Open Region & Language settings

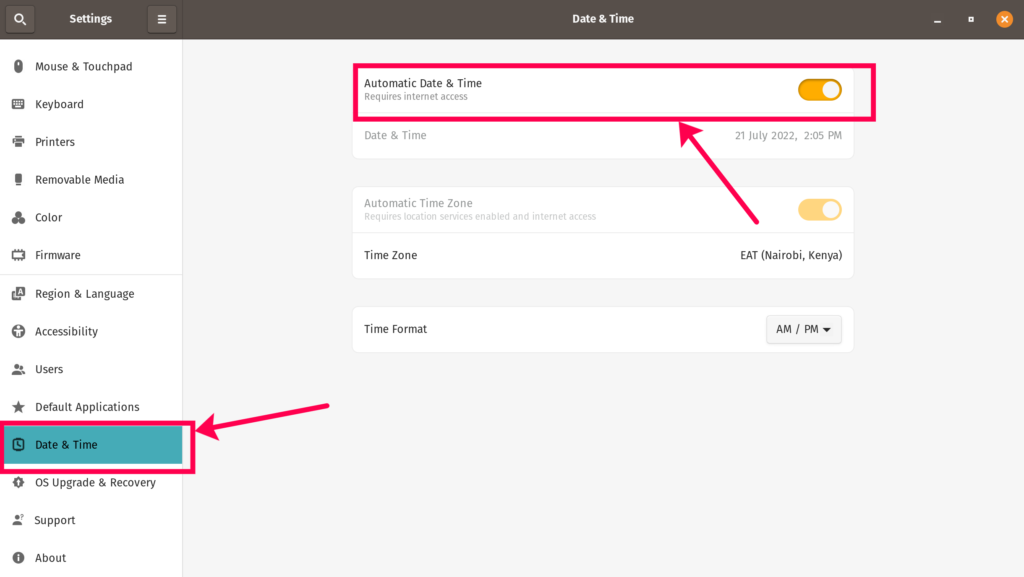(91, 294)
